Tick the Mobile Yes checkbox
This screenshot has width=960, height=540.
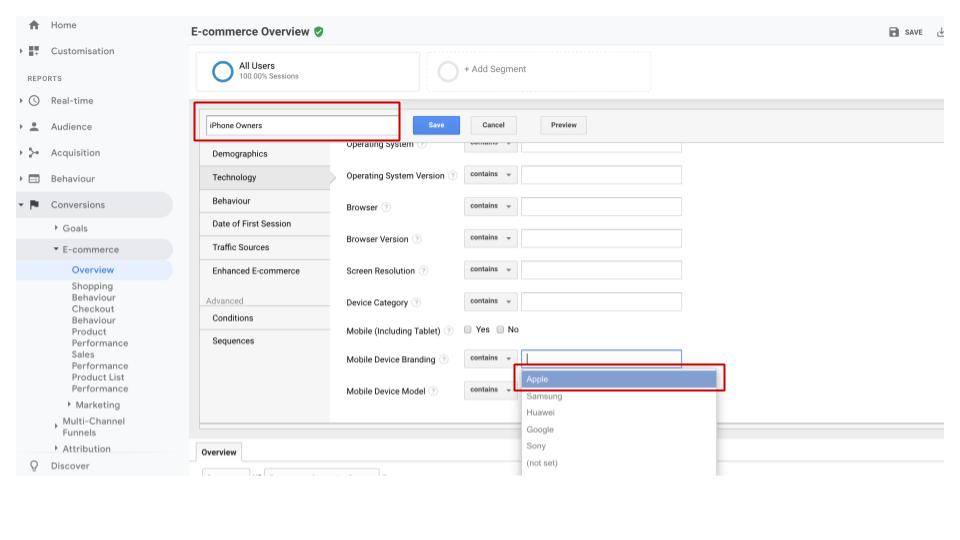[x=467, y=331]
